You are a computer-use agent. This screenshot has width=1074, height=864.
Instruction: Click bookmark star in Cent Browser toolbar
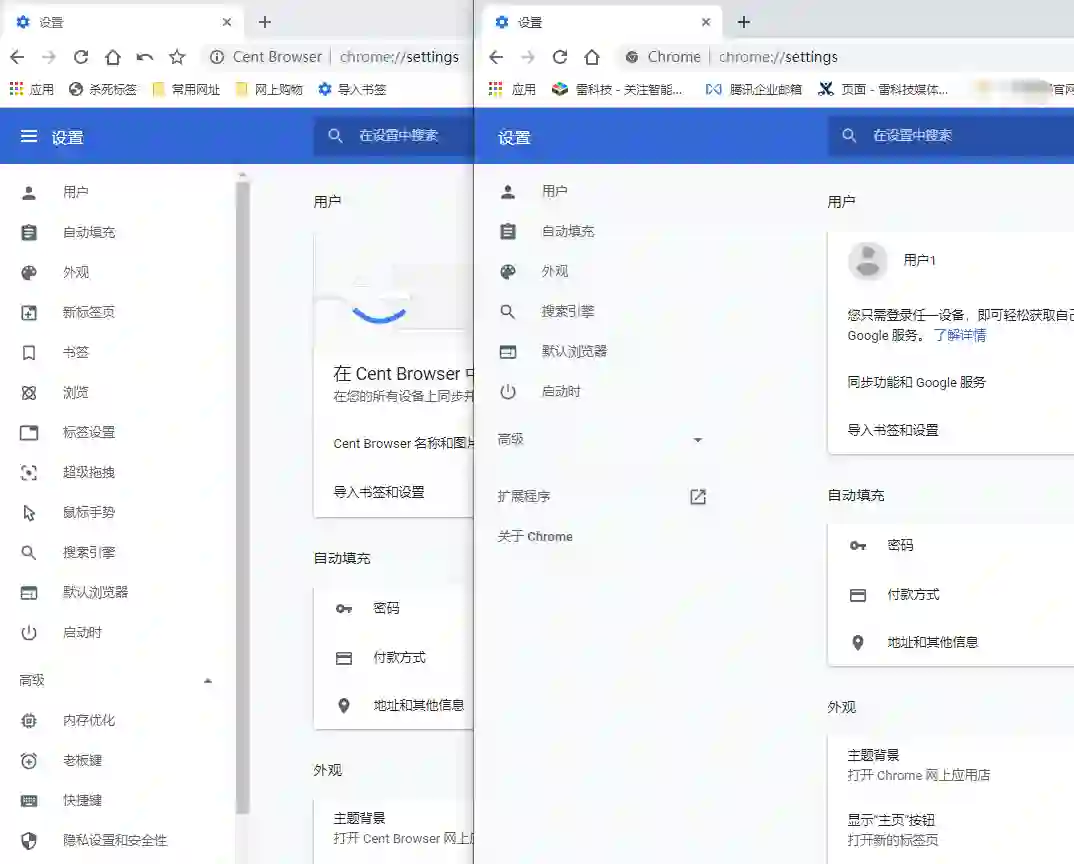click(x=177, y=57)
